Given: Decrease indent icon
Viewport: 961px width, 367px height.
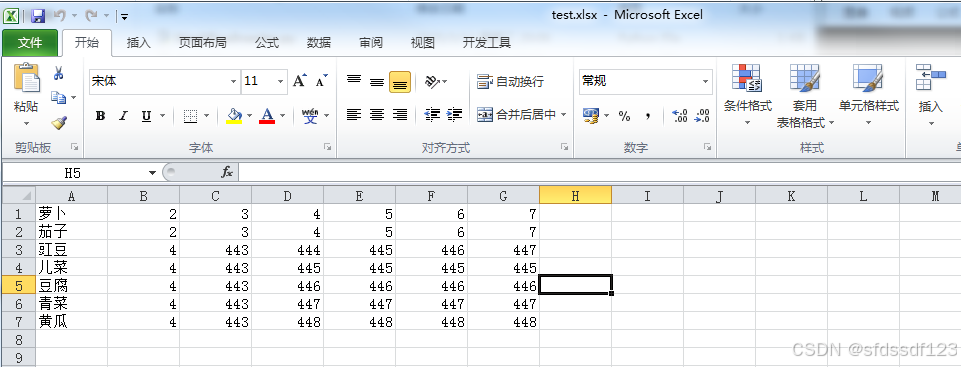Looking at the screenshot, I should click(x=433, y=115).
